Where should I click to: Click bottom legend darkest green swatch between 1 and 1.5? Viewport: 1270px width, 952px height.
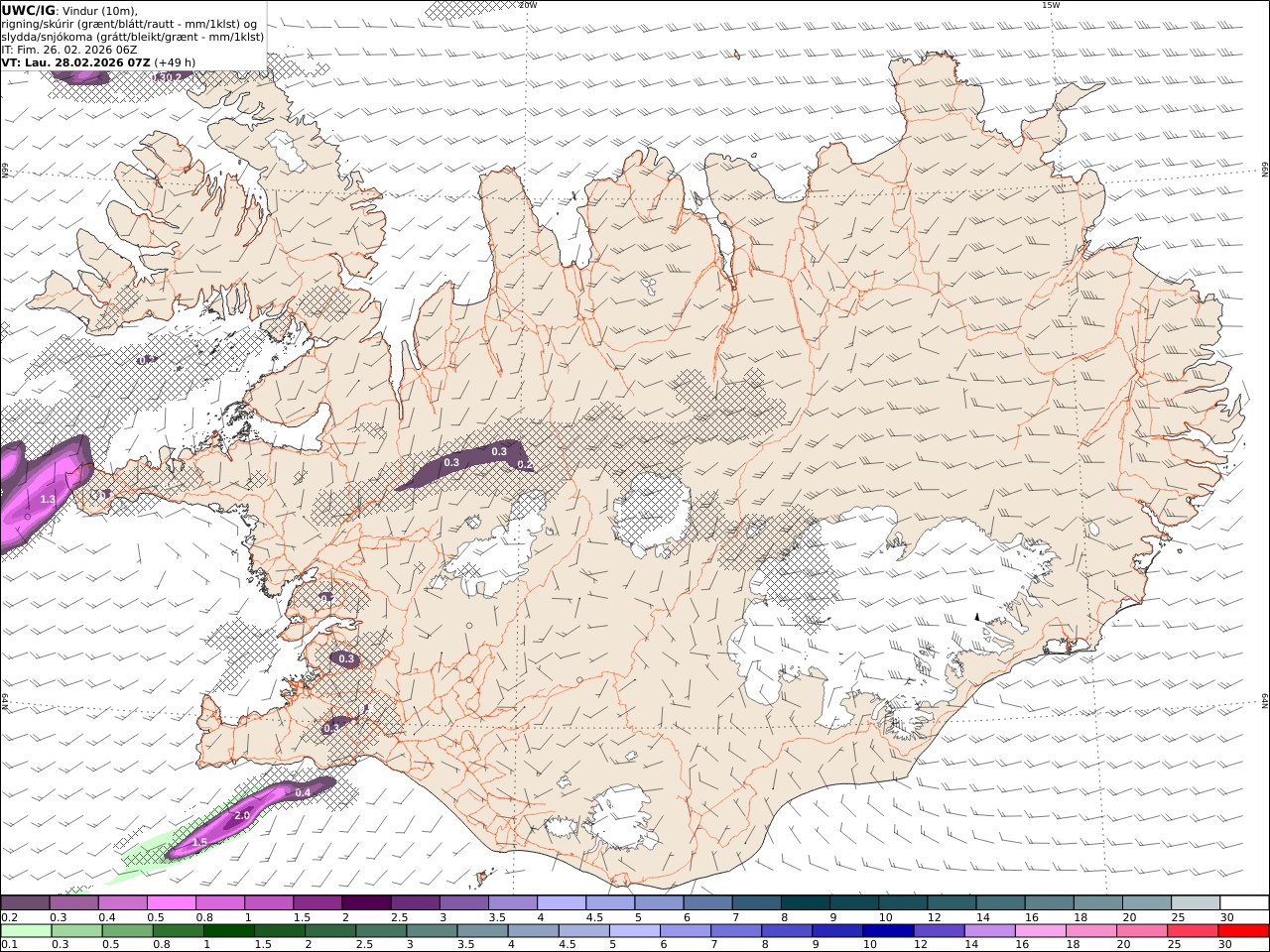click(229, 930)
